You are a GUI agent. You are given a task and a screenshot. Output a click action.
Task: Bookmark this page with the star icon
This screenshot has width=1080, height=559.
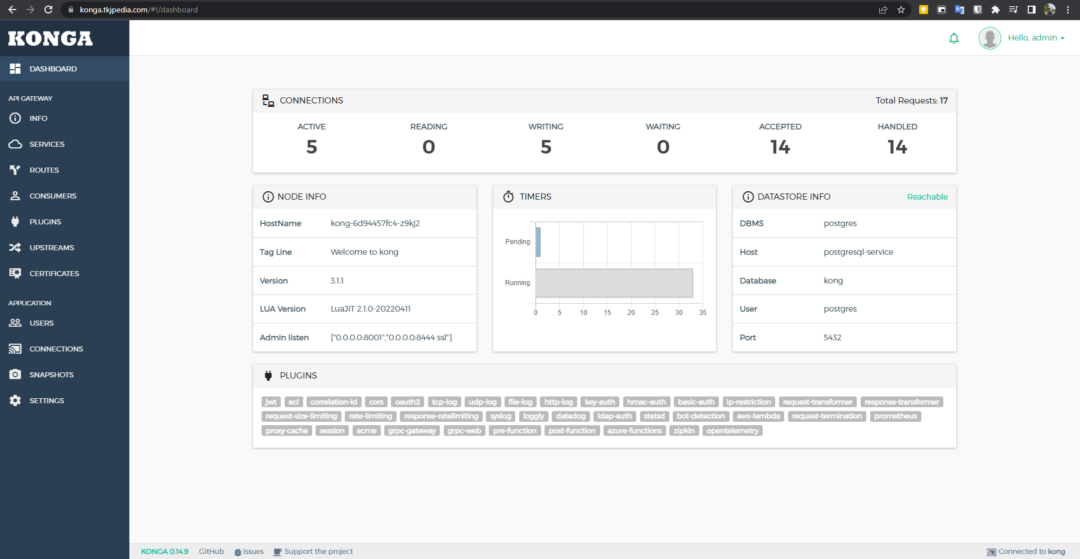pos(901,9)
